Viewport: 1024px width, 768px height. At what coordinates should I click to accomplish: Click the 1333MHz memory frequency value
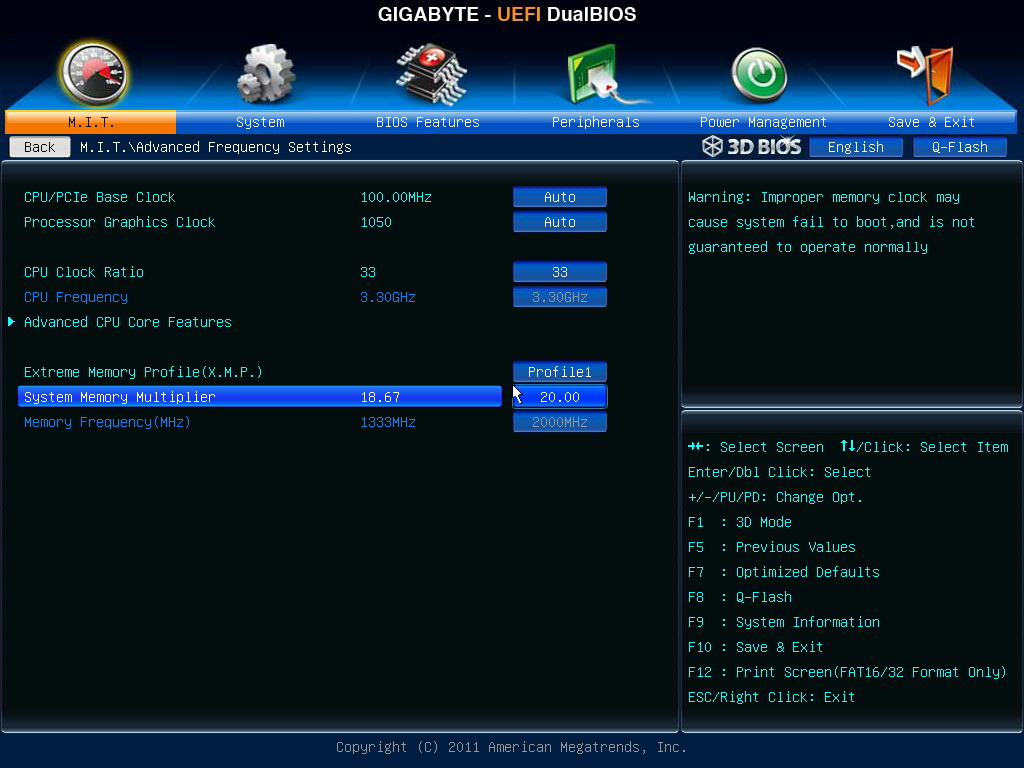(388, 423)
